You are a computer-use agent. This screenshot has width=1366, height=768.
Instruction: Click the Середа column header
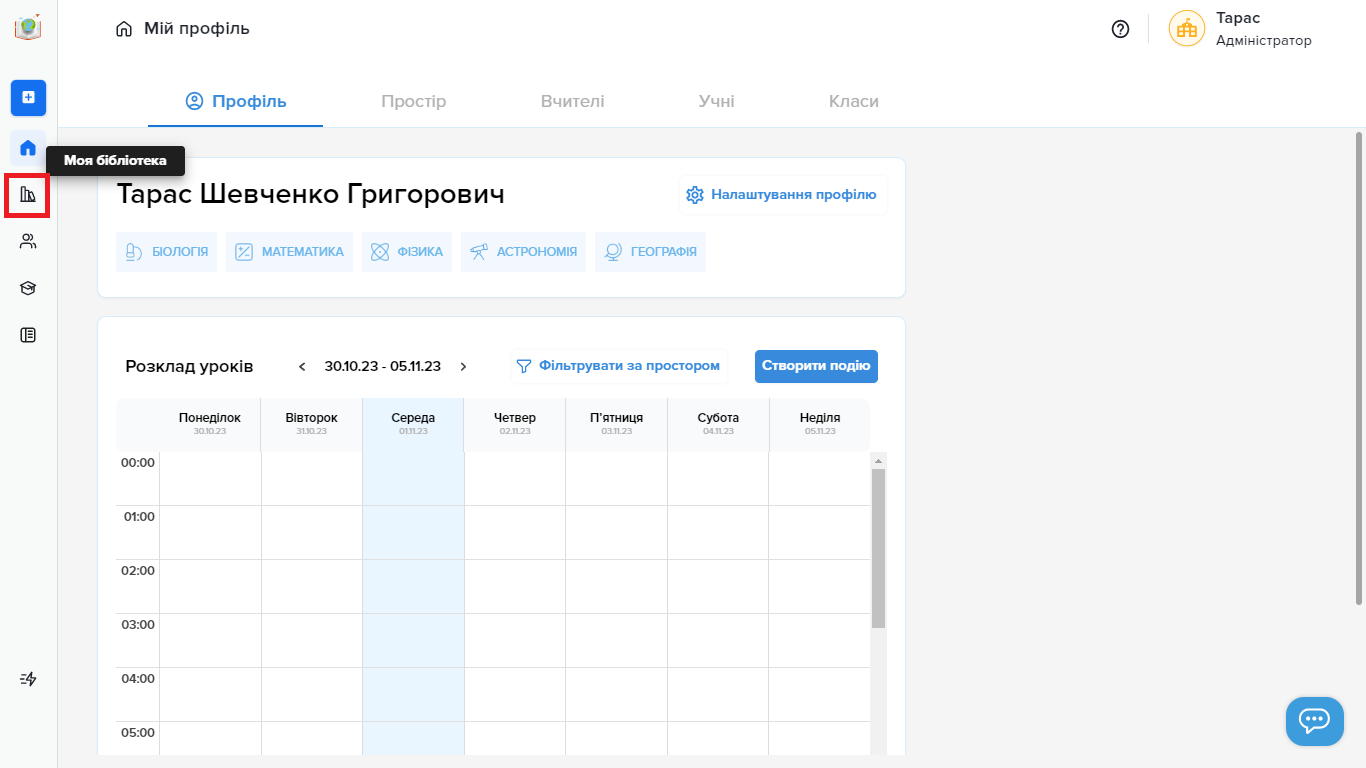tap(413, 424)
